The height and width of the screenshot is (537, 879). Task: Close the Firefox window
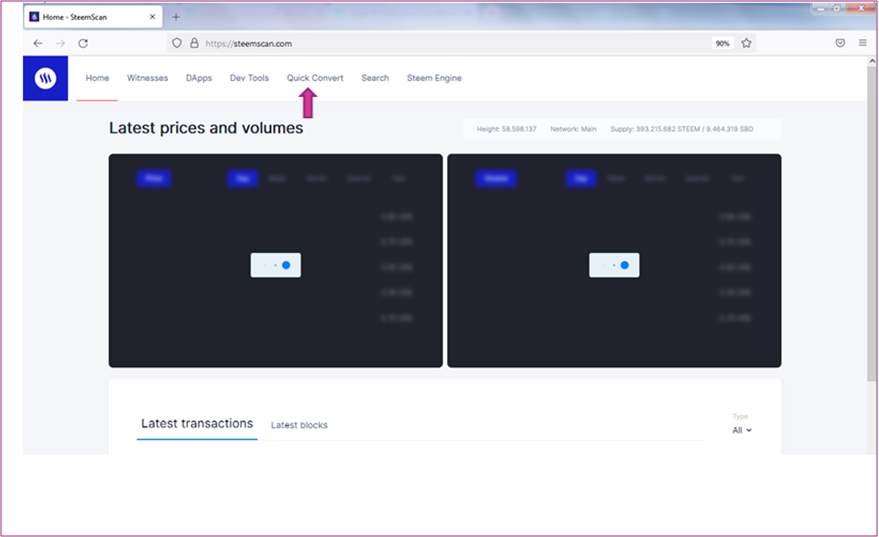click(861, 8)
